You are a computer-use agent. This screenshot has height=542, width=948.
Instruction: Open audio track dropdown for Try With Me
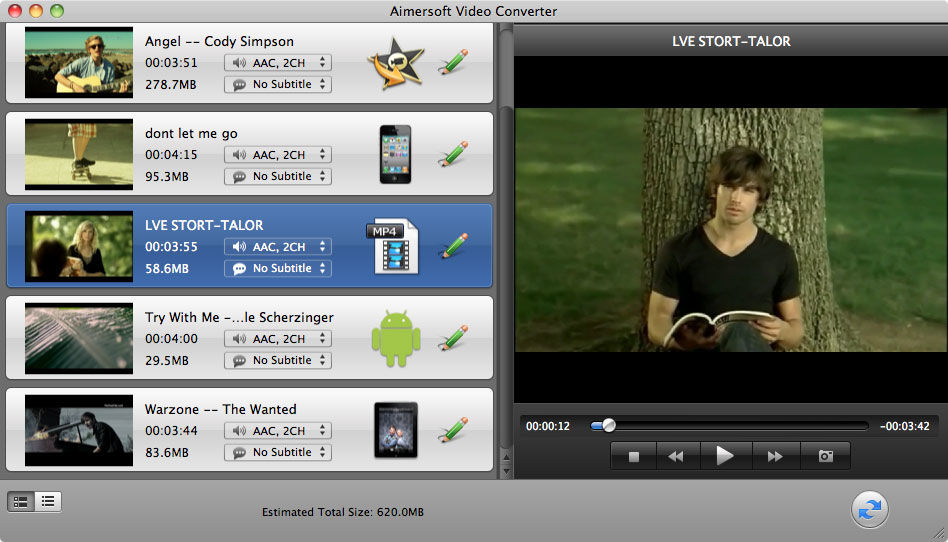[x=278, y=338]
